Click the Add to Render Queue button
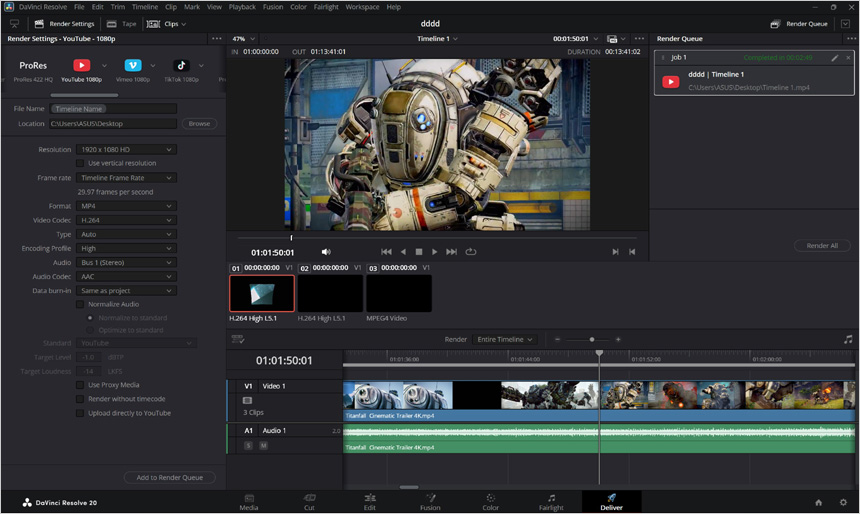The height and width of the screenshot is (514, 860). 169,478
